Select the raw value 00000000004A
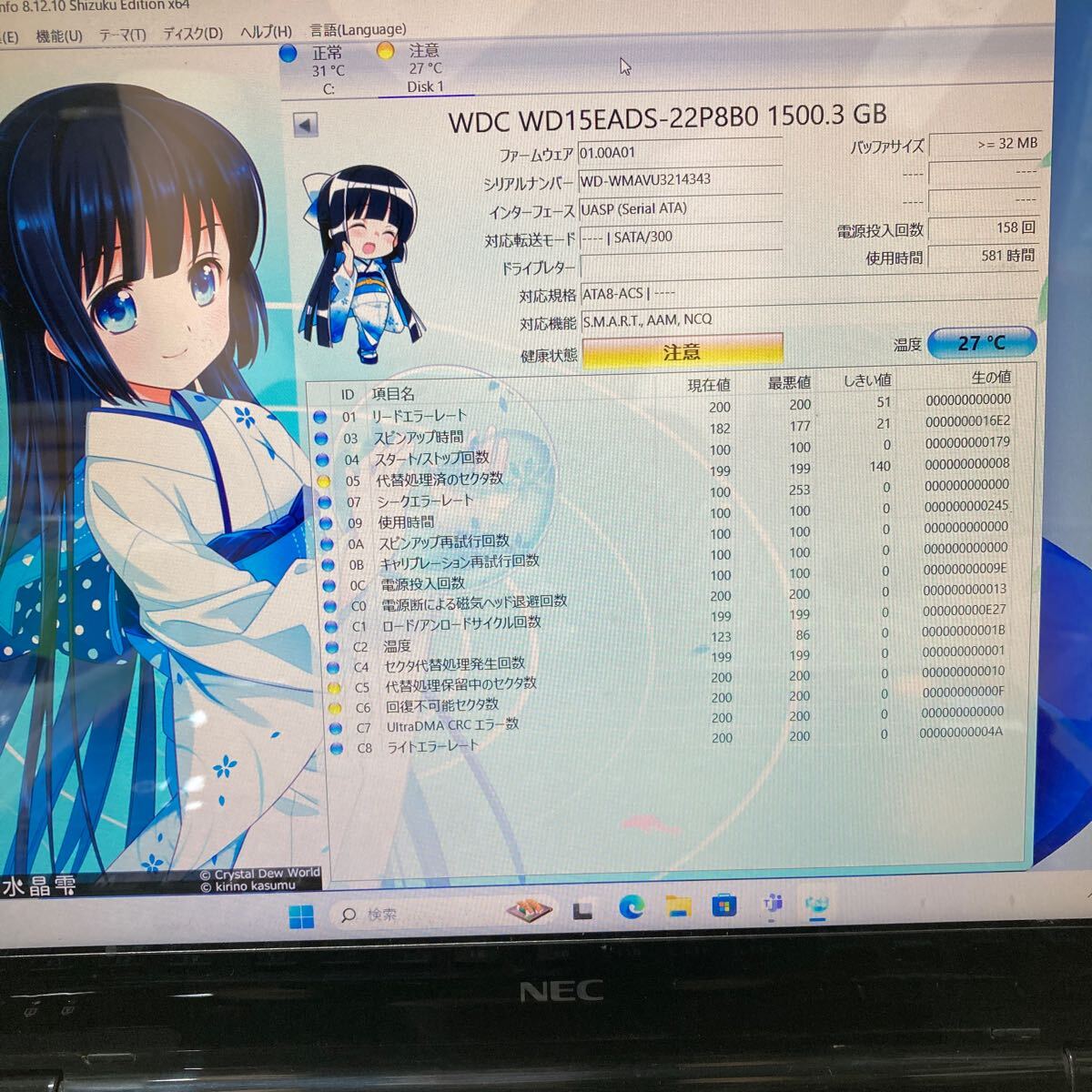 click(961, 732)
